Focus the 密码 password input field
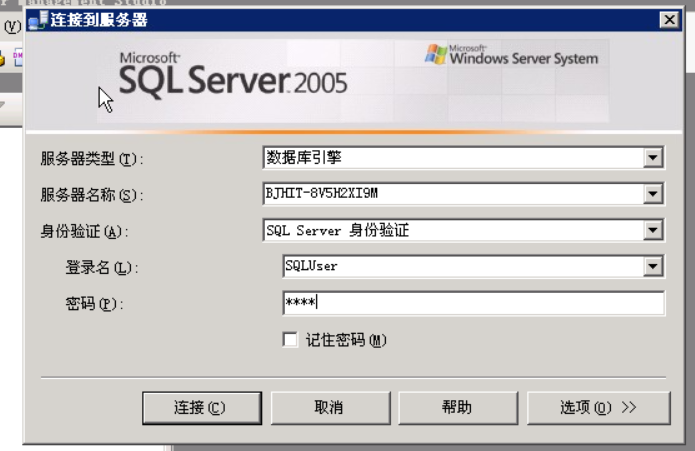Screen dimensions: 695x451 click(473, 303)
